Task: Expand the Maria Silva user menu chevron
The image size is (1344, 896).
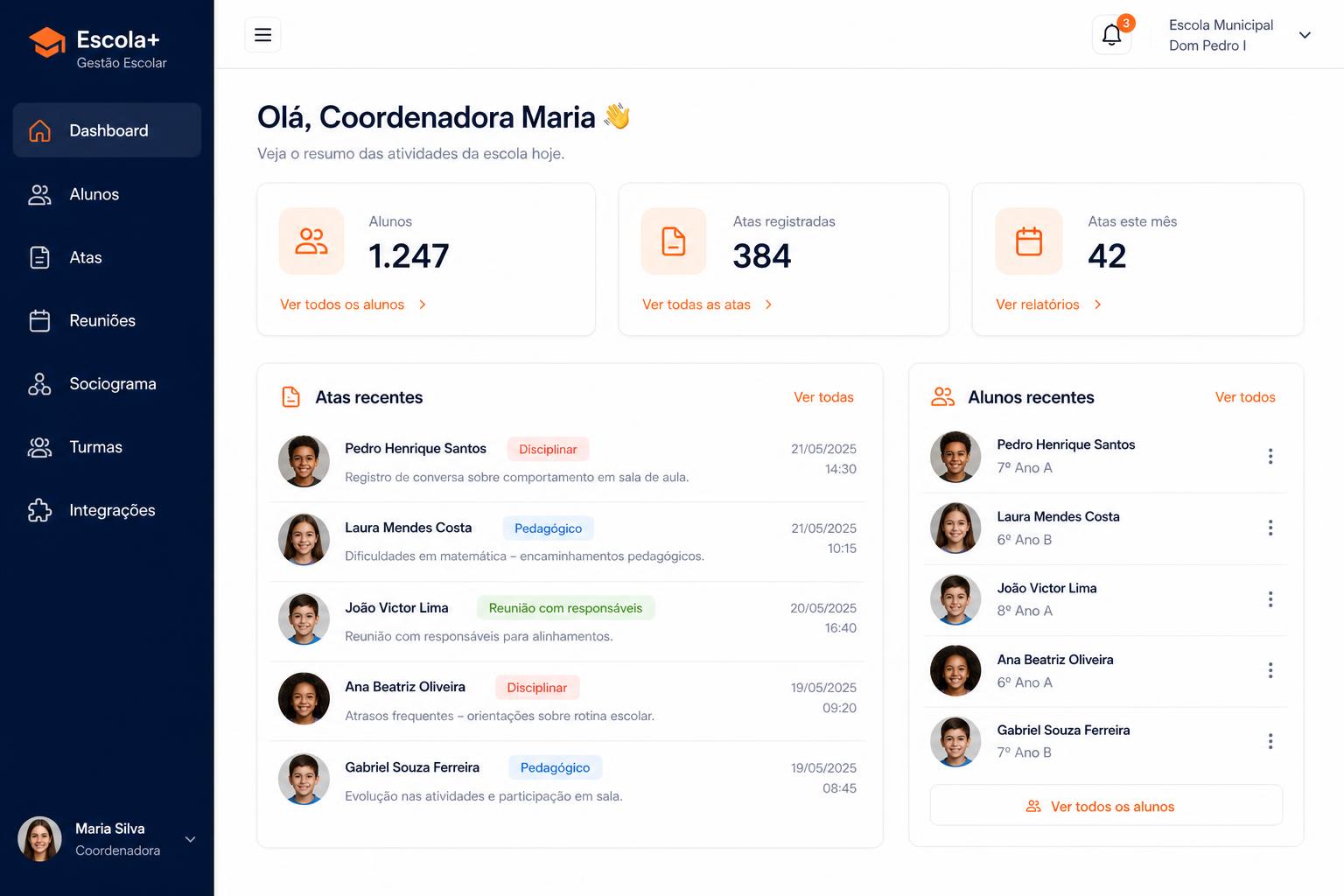Action: click(x=190, y=840)
